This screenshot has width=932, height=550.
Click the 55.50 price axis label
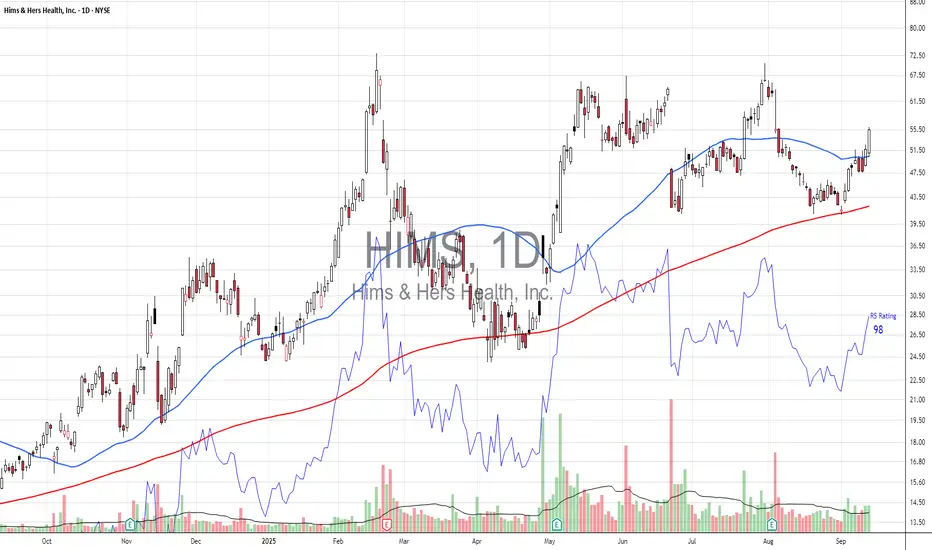point(917,129)
